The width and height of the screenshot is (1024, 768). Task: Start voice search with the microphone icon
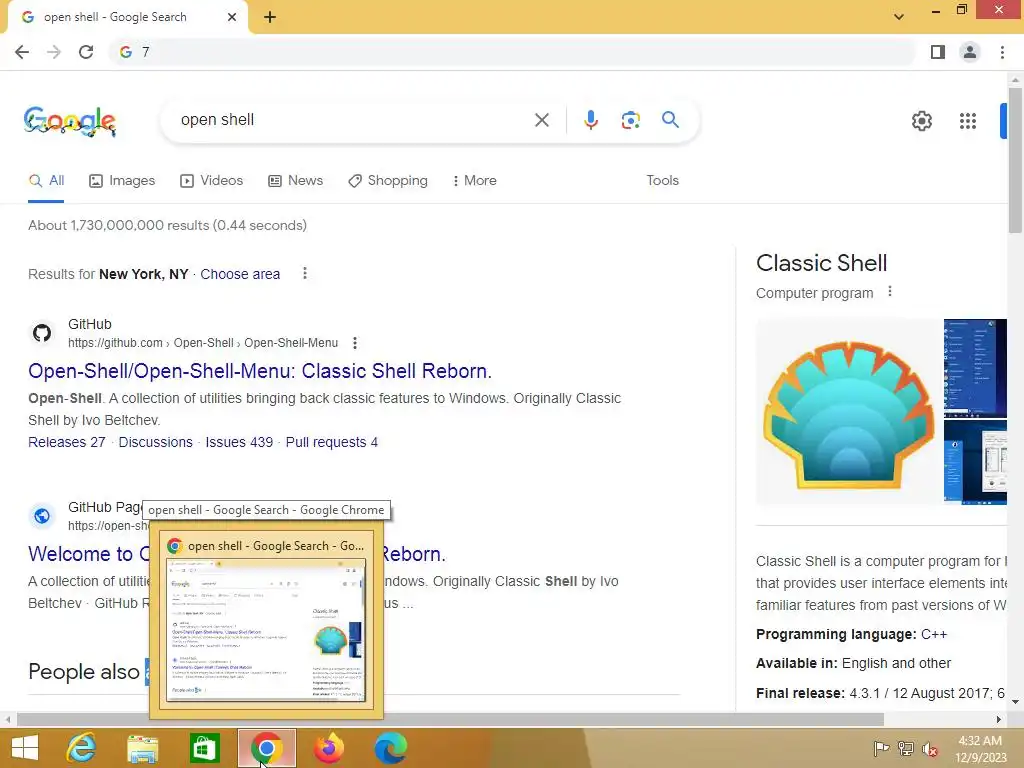coord(590,120)
